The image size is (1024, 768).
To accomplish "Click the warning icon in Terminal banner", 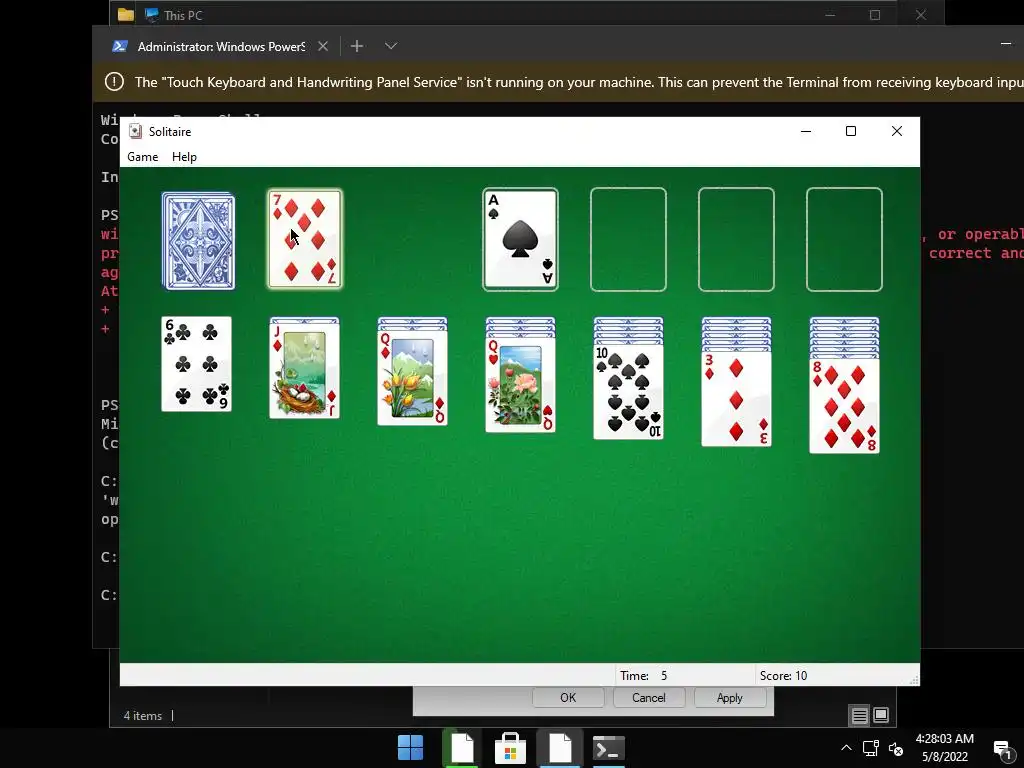I will [x=114, y=82].
